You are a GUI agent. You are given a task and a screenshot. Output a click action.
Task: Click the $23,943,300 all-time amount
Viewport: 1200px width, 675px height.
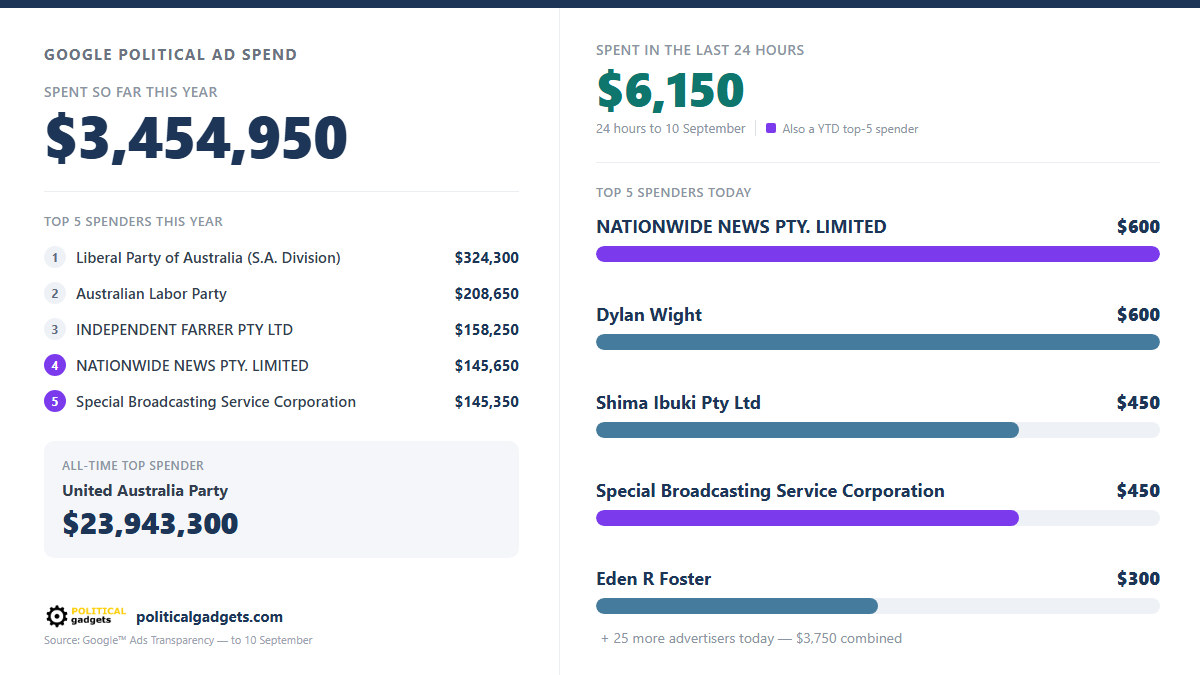(x=150, y=524)
